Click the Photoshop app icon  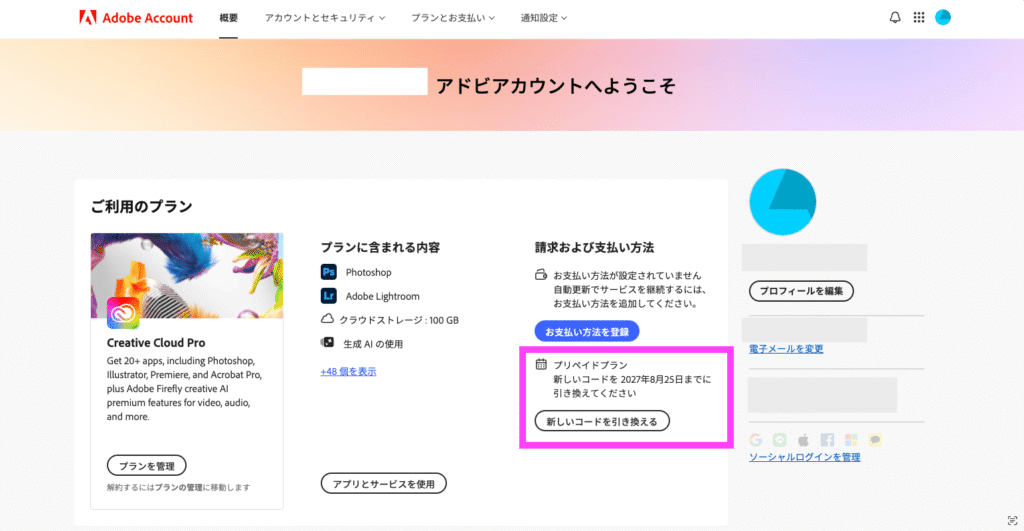(328, 272)
